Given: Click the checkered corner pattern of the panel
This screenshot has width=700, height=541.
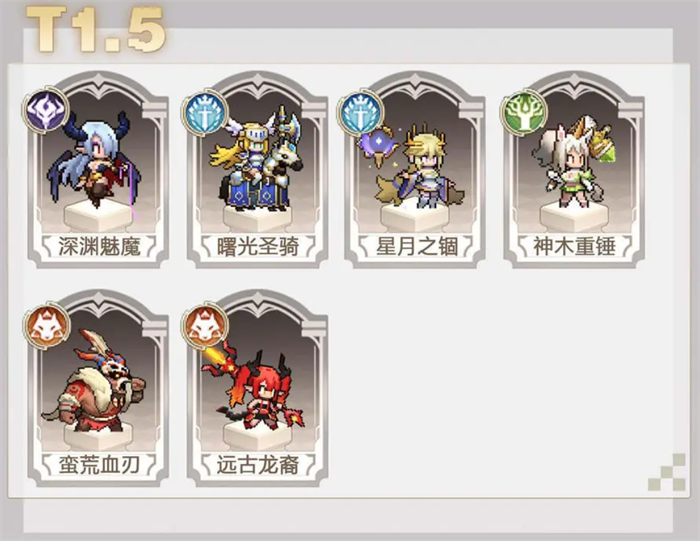Looking at the screenshot, I should pos(667,472).
